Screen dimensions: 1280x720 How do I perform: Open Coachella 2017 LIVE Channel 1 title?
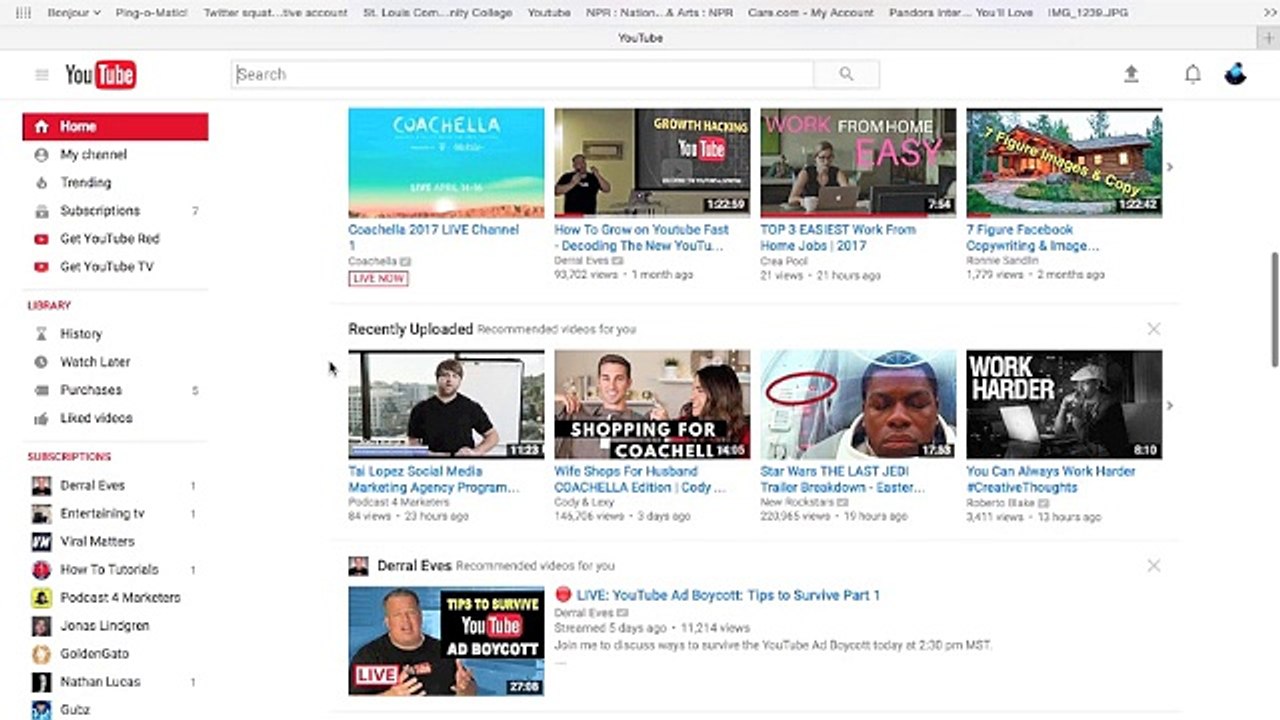(433, 237)
